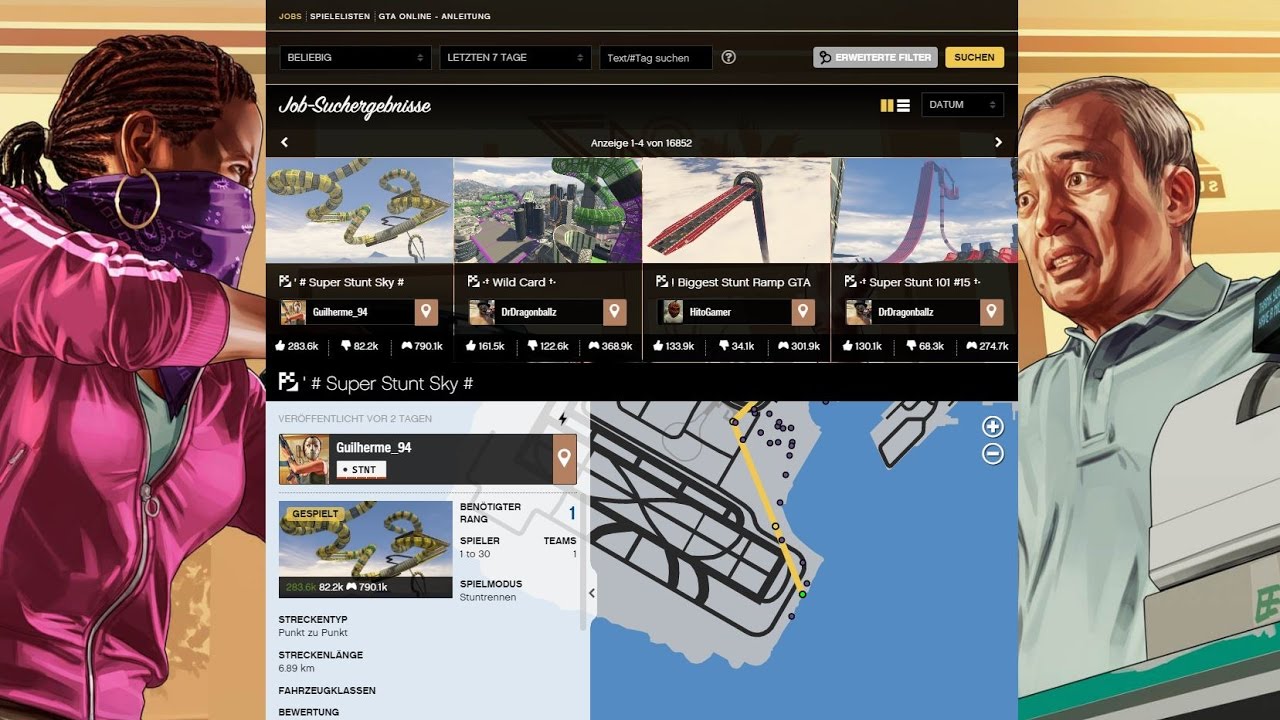Open the JOBS tab
Viewport: 1280px width, 720px height.
click(x=290, y=16)
